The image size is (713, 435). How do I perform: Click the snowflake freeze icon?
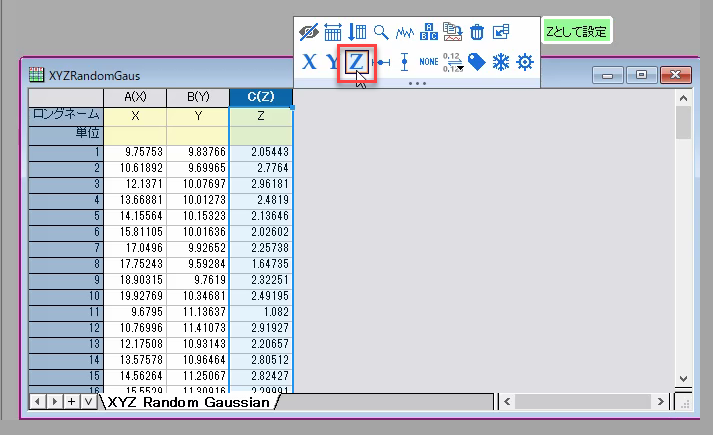coord(500,62)
